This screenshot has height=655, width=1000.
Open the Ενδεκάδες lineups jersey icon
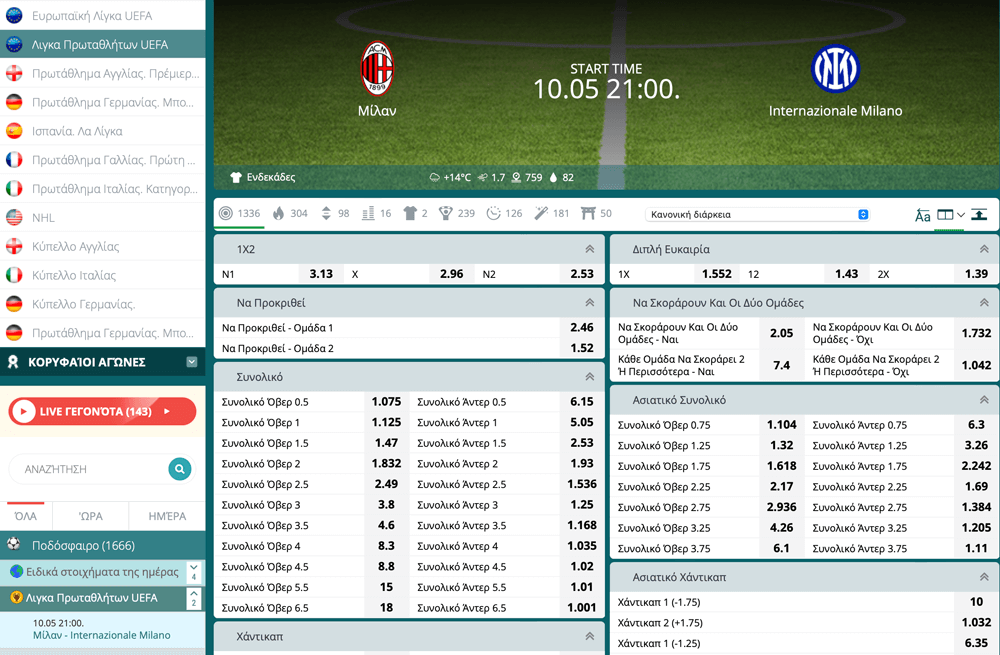point(236,177)
